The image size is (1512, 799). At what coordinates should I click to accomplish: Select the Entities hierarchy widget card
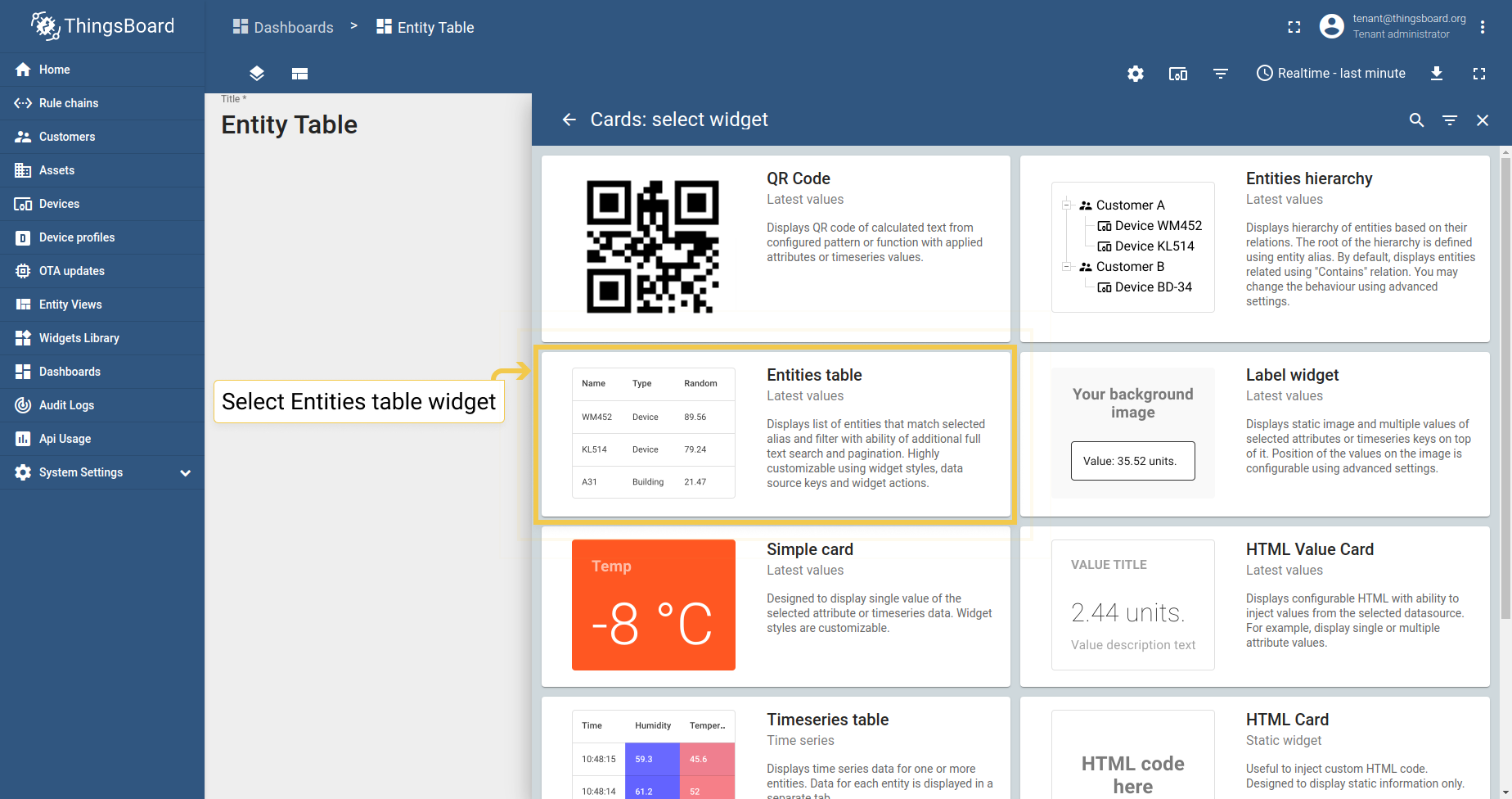click(x=1255, y=248)
